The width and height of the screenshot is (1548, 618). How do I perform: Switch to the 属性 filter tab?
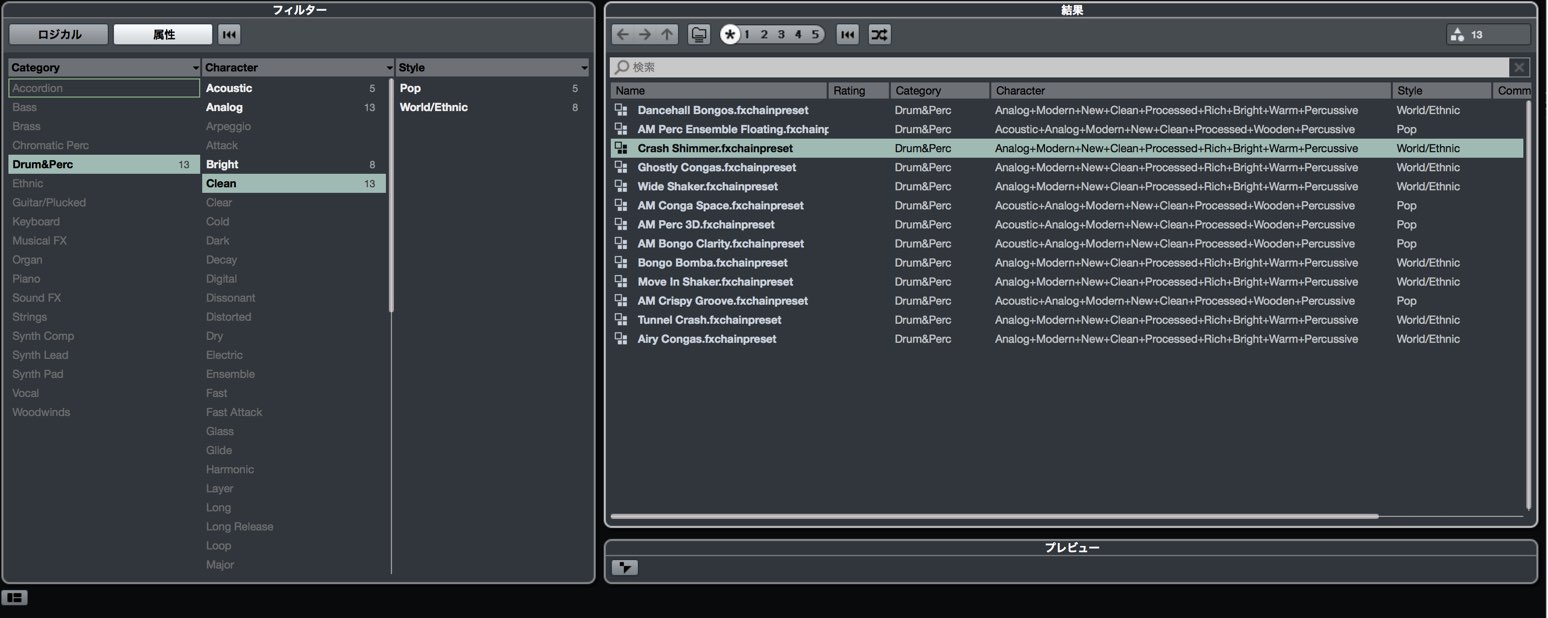pyautogui.click(x=163, y=35)
